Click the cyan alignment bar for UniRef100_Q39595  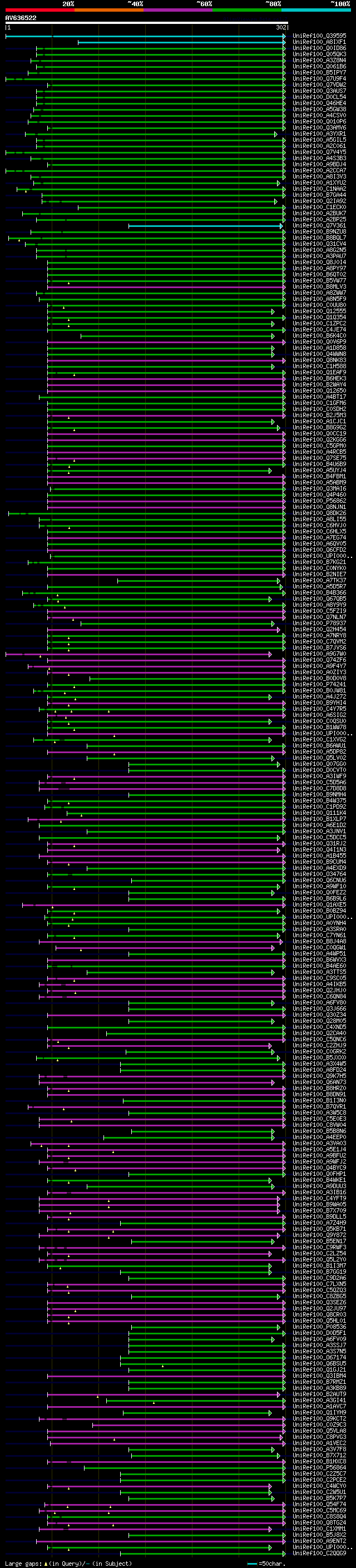(x=145, y=37)
